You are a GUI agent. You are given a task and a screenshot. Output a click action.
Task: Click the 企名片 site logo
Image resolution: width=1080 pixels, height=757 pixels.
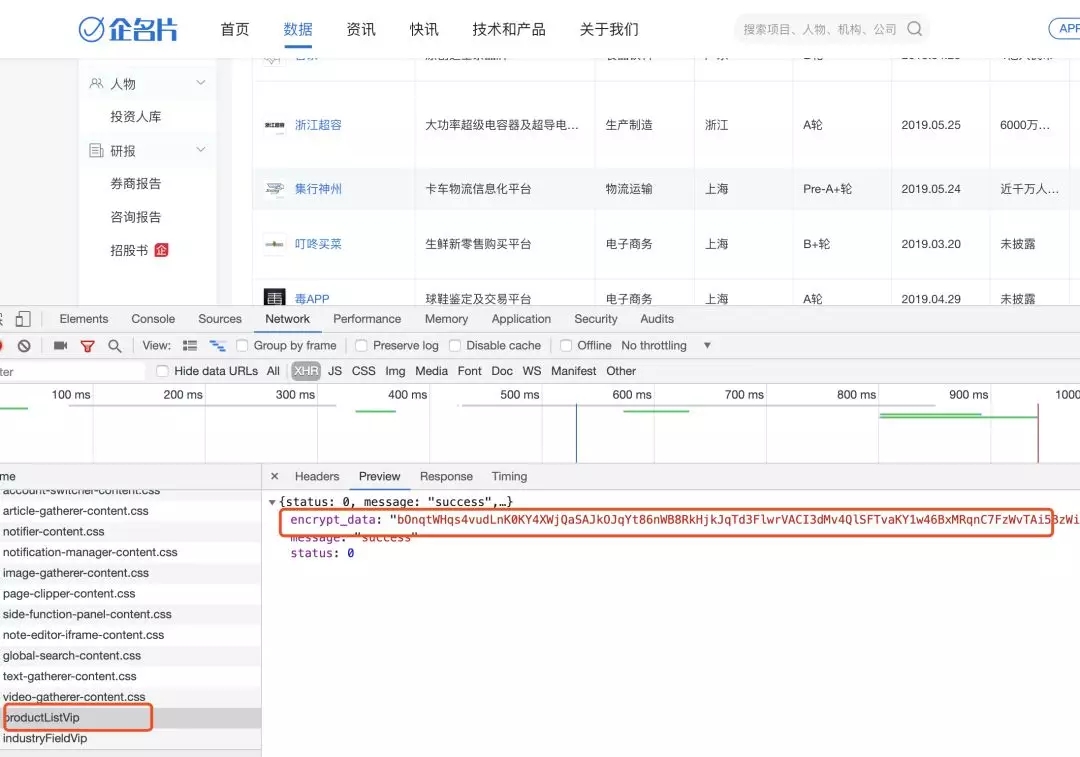coord(128,29)
